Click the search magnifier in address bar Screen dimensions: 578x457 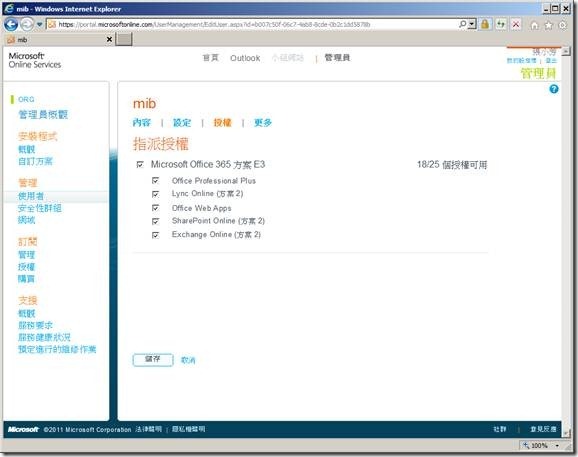(x=462, y=24)
